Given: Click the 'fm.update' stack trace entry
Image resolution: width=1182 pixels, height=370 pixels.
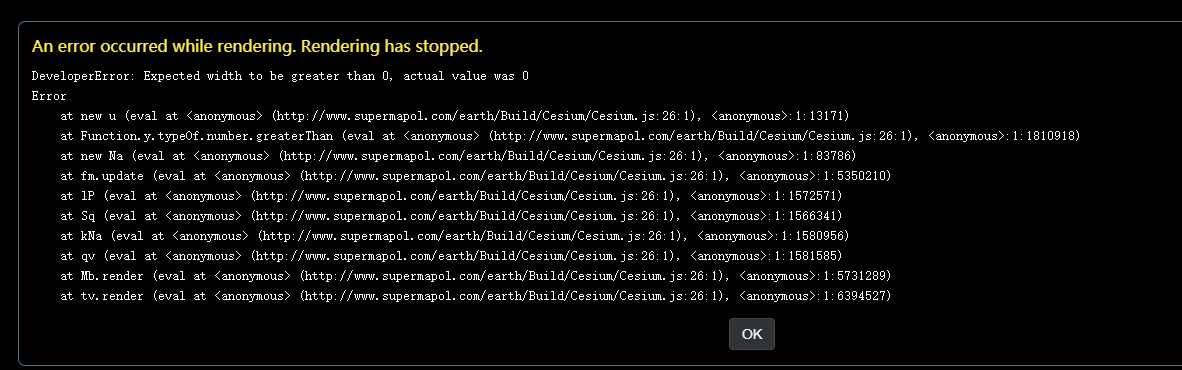Looking at the screenshot, I should pos(476,176).
